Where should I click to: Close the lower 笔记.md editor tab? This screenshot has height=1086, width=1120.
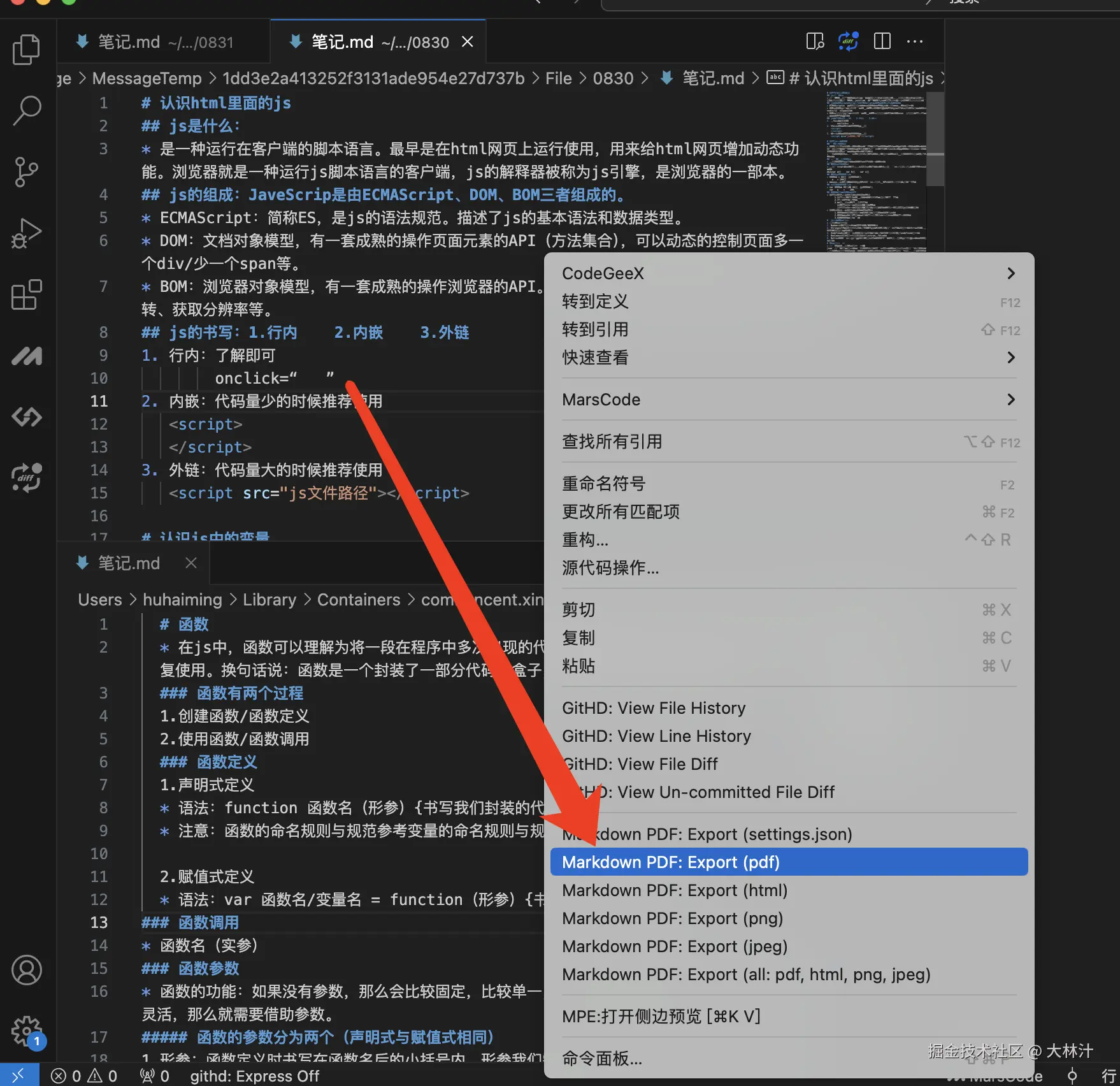click(x=191, y=563)
